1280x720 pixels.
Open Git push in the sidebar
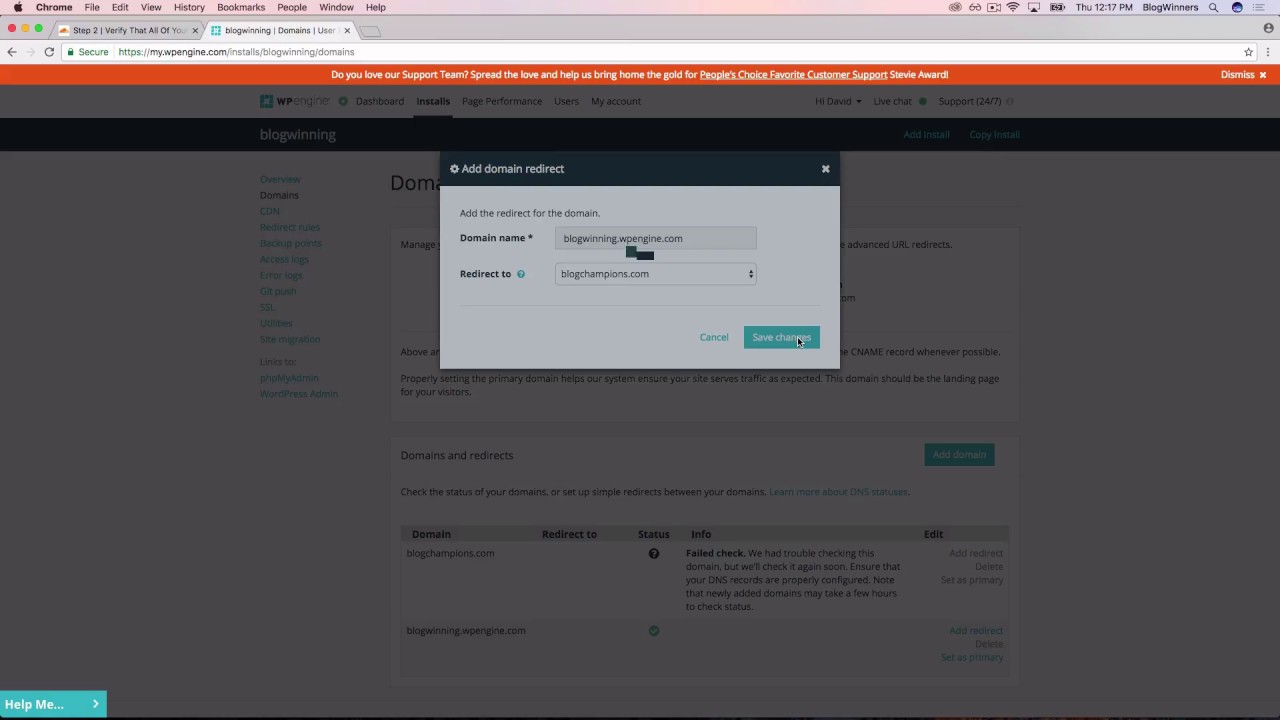[278, 291]
